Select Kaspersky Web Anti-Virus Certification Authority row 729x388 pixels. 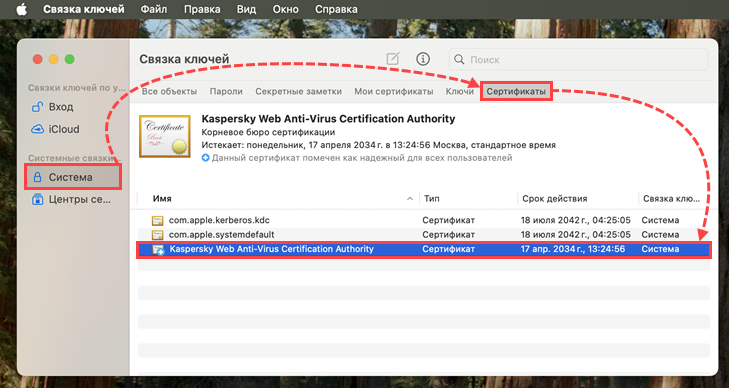point(424,250)
